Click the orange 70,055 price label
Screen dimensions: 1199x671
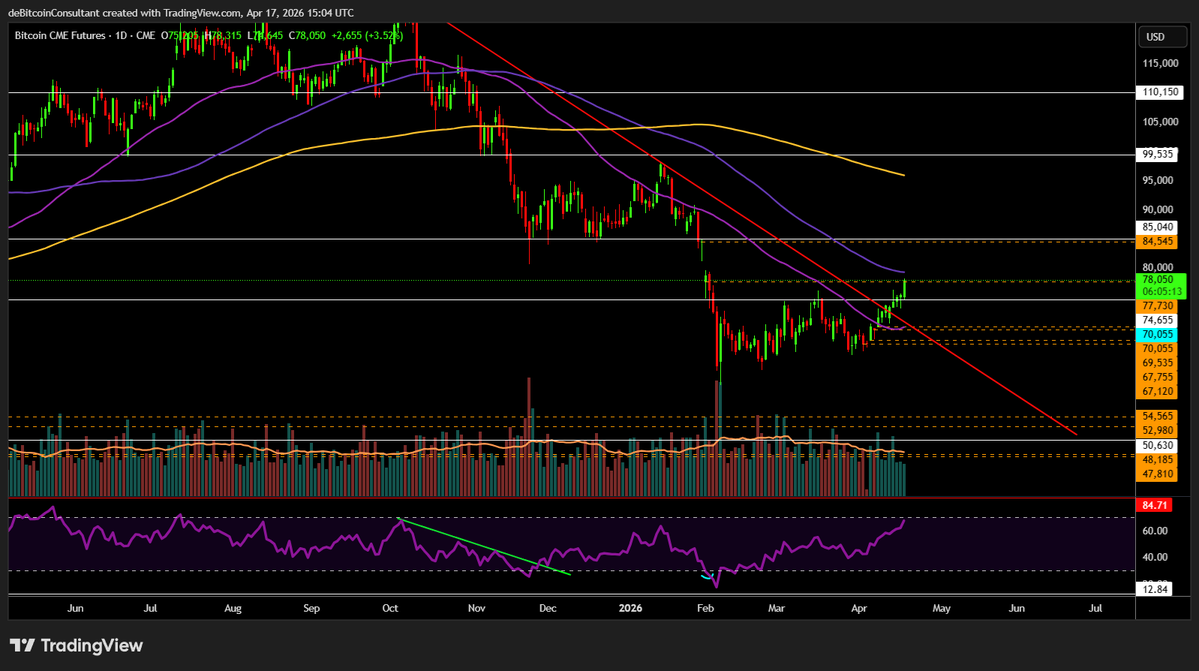point(1158,348)
